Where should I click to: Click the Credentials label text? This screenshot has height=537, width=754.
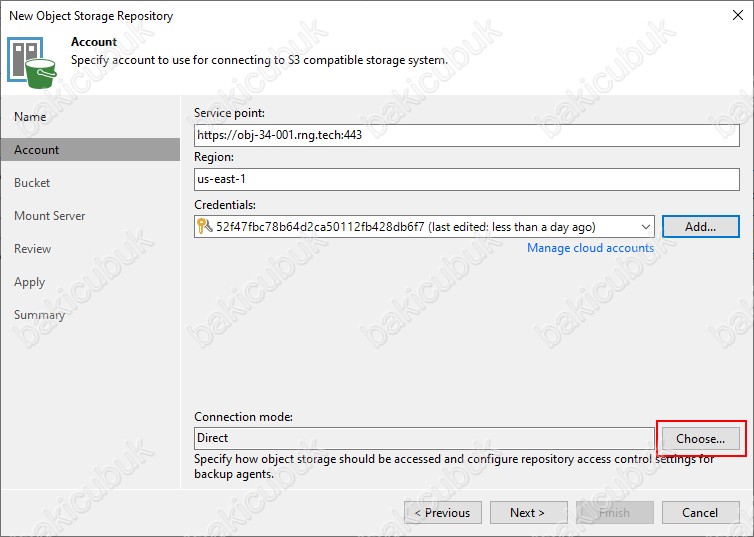pyautogui.click(x=225, y=205)
